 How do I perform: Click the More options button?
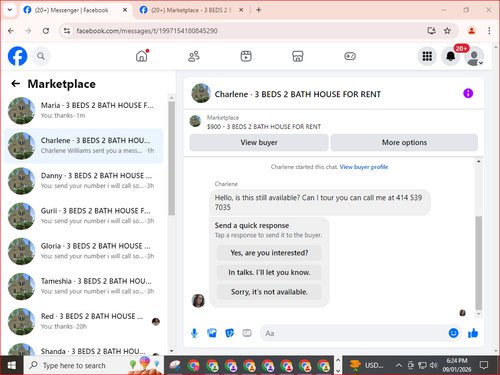coord(404,142)
